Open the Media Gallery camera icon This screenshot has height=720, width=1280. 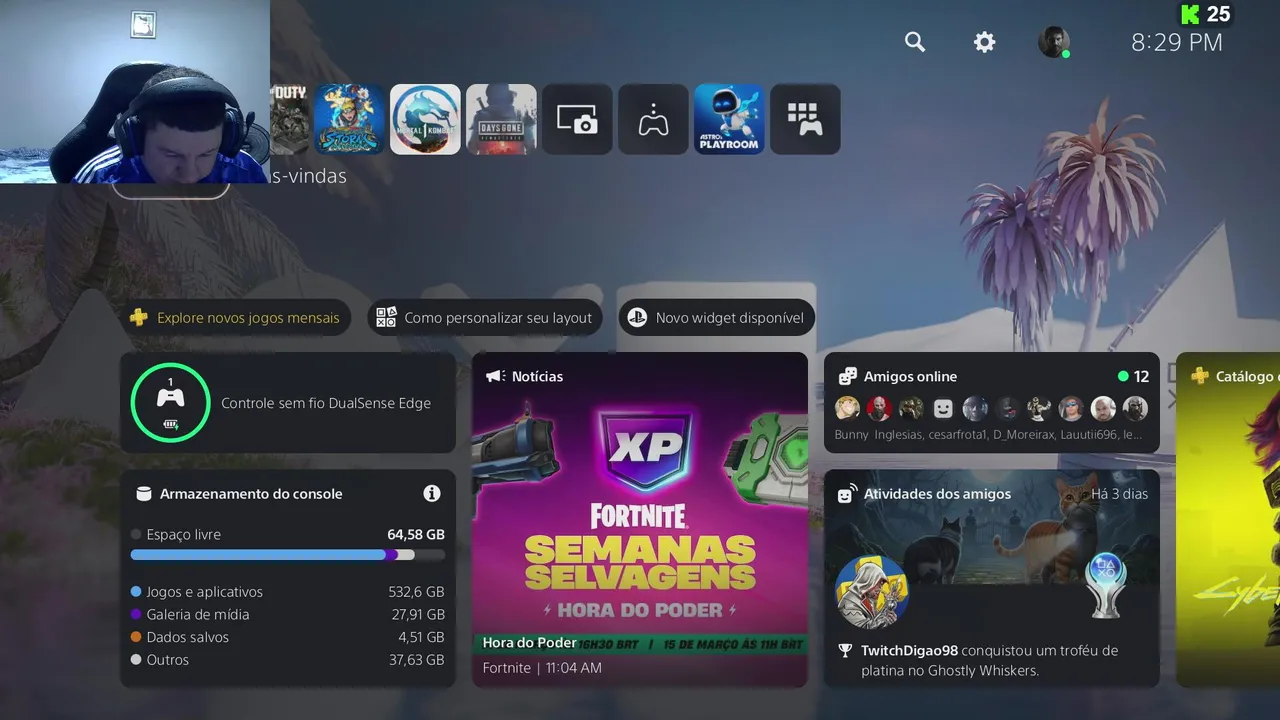point(577,119)
